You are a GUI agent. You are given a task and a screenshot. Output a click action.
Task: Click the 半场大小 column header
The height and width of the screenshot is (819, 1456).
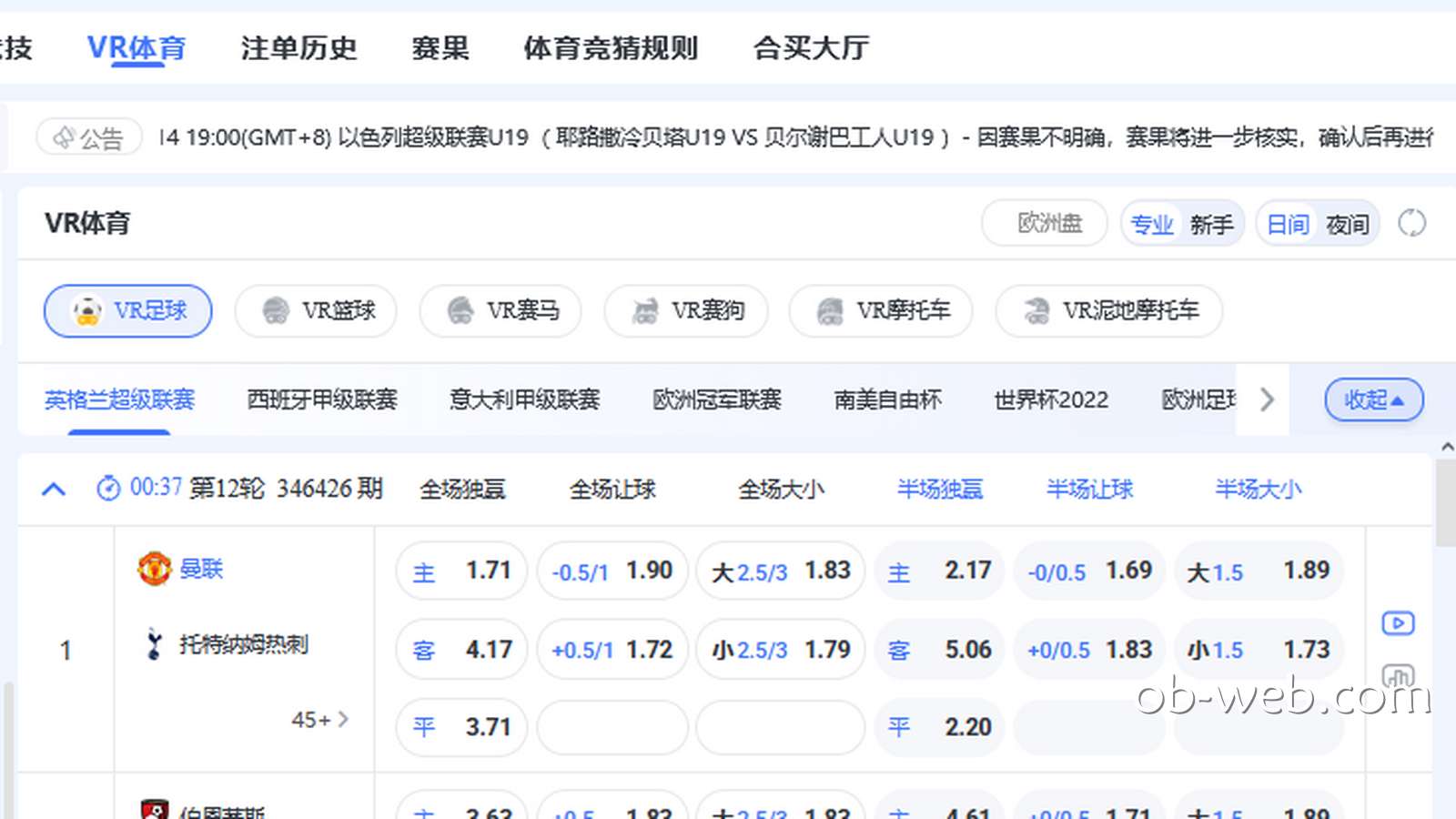coord(1259,490)
